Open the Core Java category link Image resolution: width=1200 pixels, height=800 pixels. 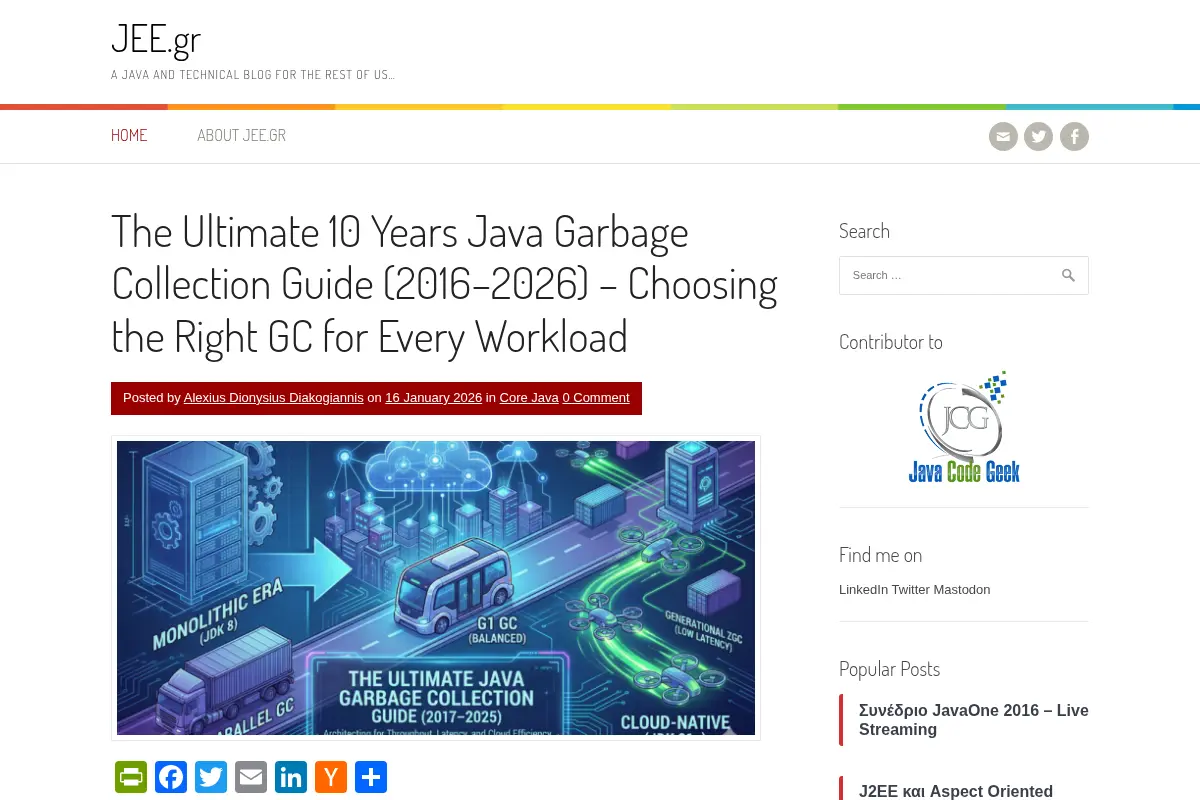tap(529, 398)
